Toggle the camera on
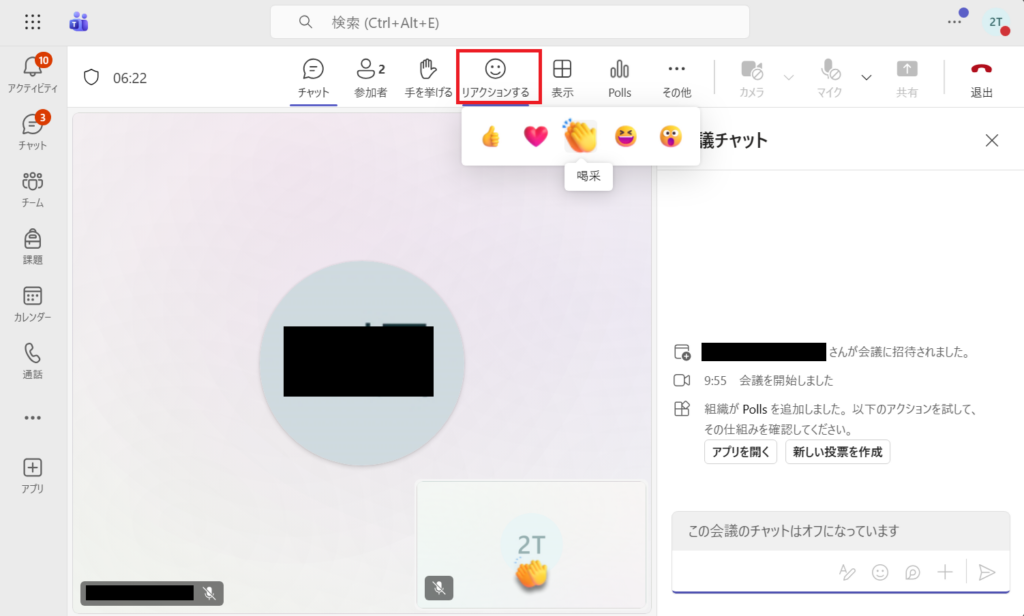This screenshot has height=616, width=1024. [752, 78]
